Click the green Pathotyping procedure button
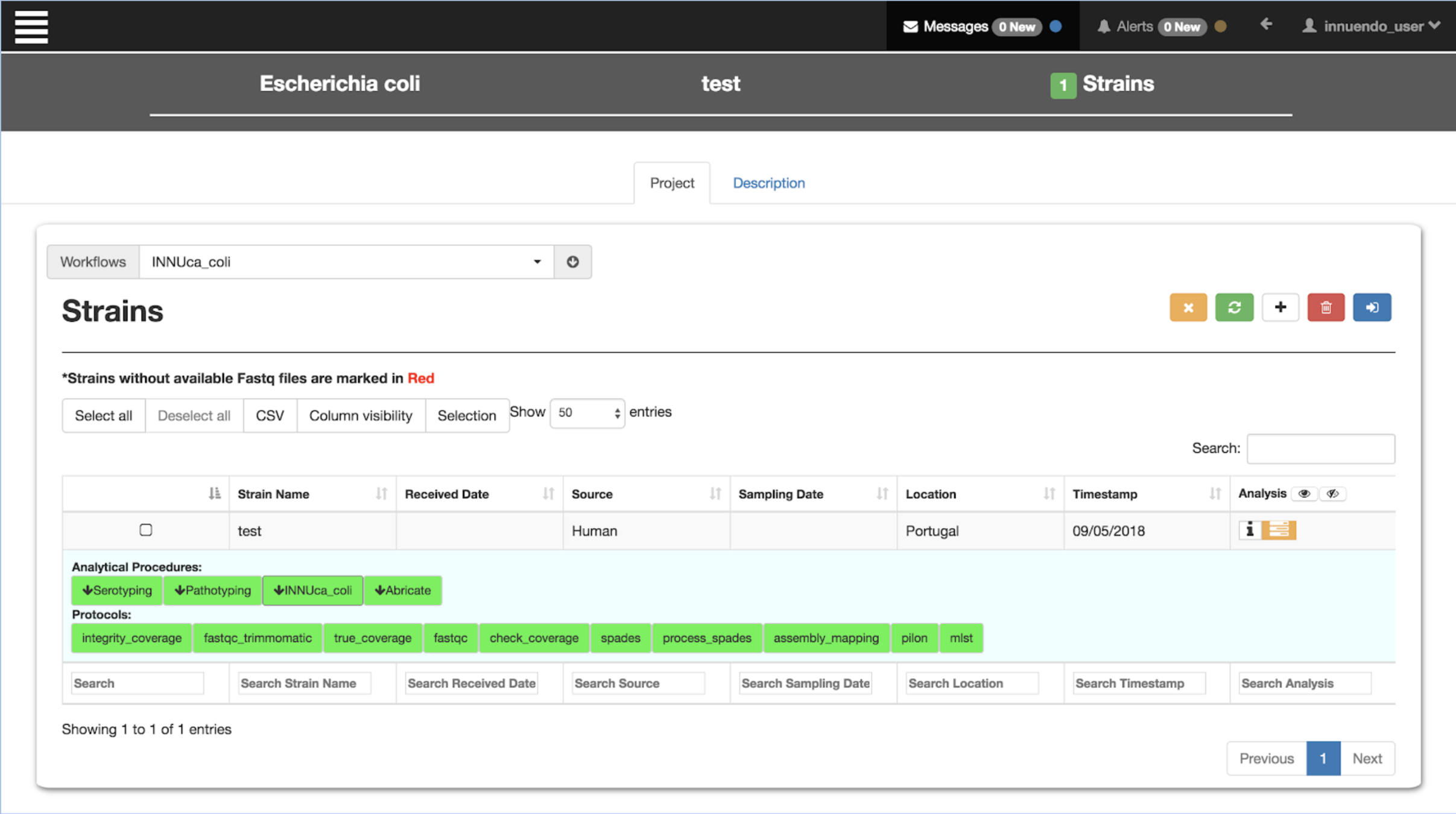1456x814 pixels. pos(212,590)
